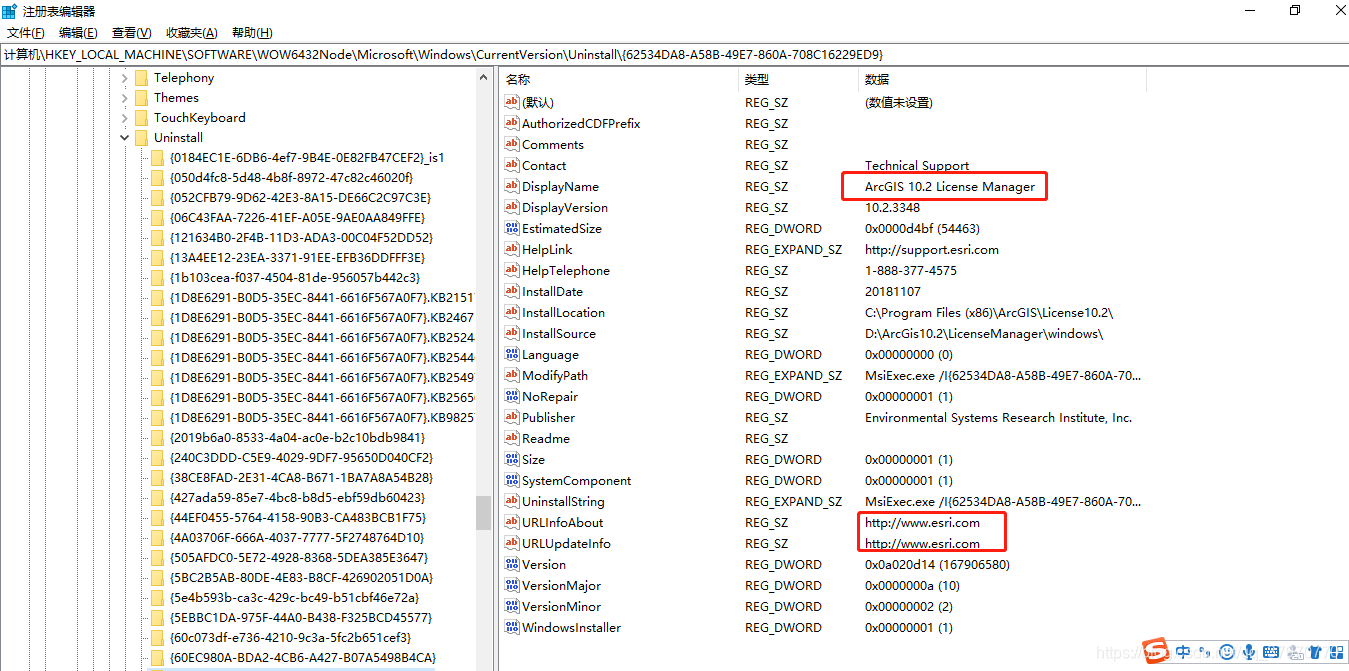Sort values by the 名称 column header

[x=619, y=79]
